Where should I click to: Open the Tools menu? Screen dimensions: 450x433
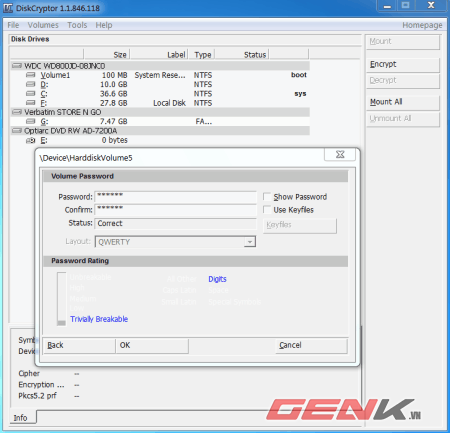tap(77, 25)
